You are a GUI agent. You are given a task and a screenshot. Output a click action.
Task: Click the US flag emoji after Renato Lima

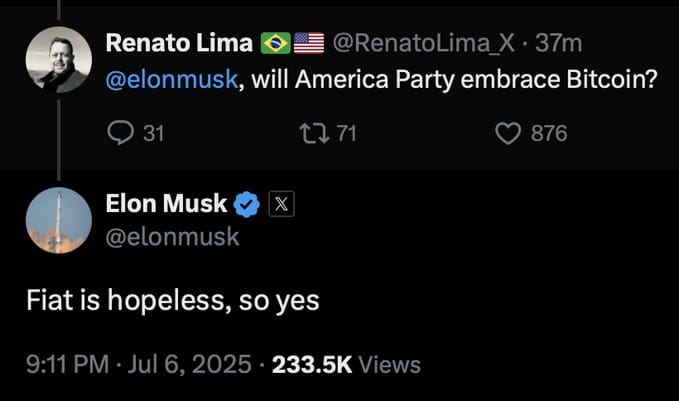[x=309, y=43]
